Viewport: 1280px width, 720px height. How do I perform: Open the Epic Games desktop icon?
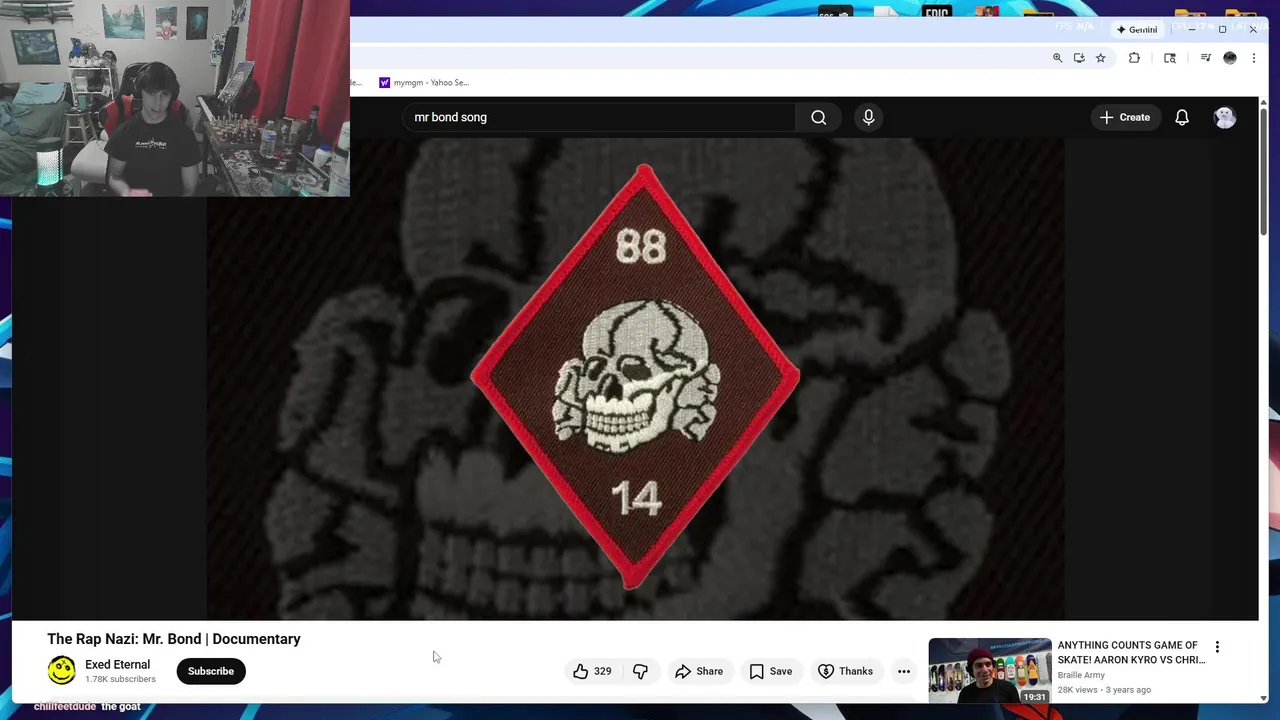pyautogui.click(x=936, y=14)
